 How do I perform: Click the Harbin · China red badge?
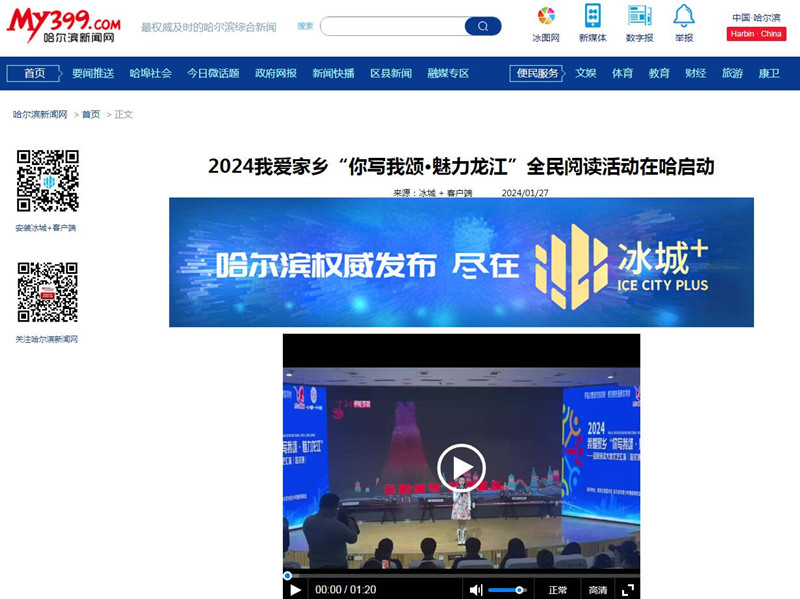pos(756,34)
